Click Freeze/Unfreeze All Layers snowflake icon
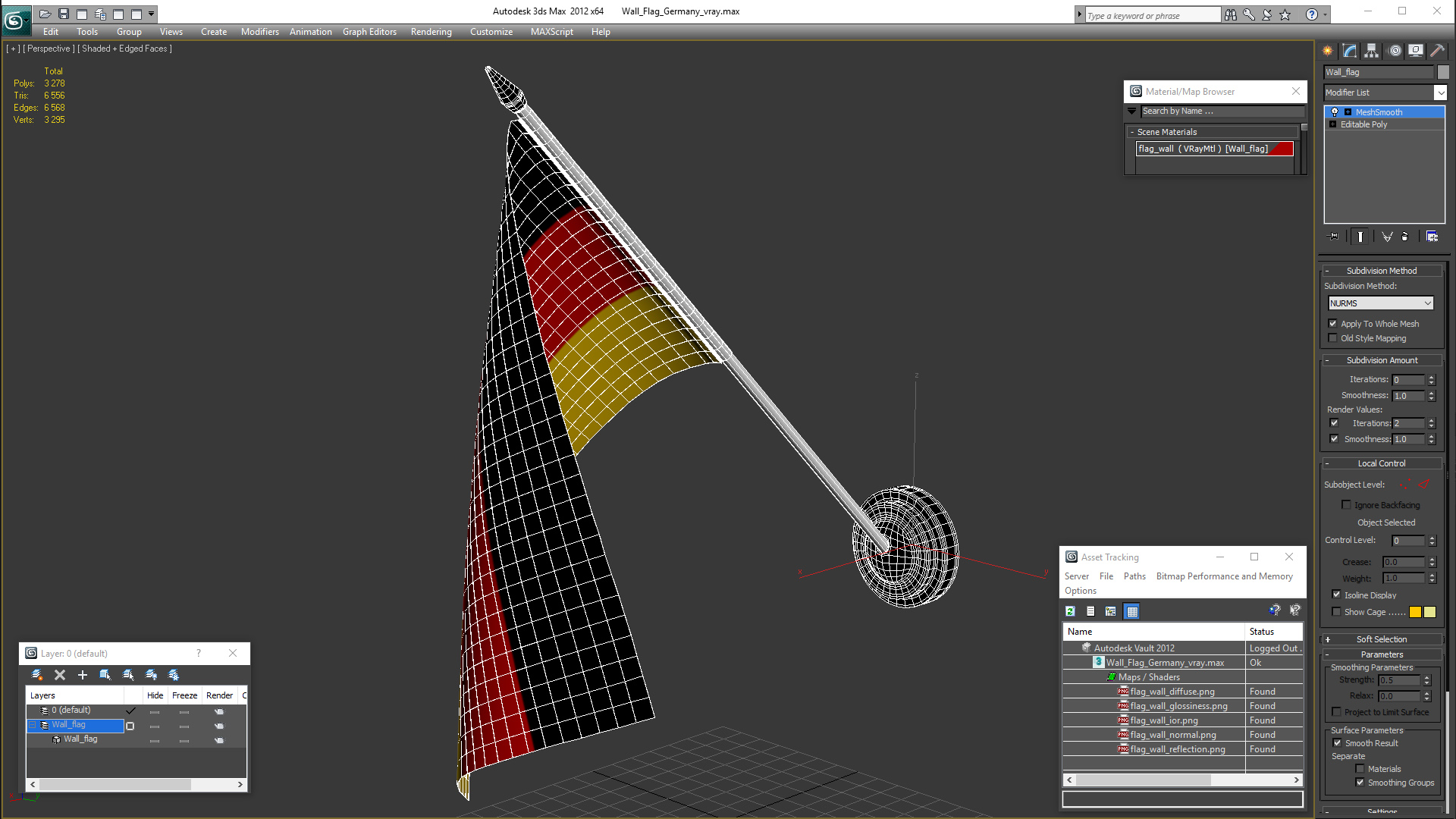 (174, 675)
